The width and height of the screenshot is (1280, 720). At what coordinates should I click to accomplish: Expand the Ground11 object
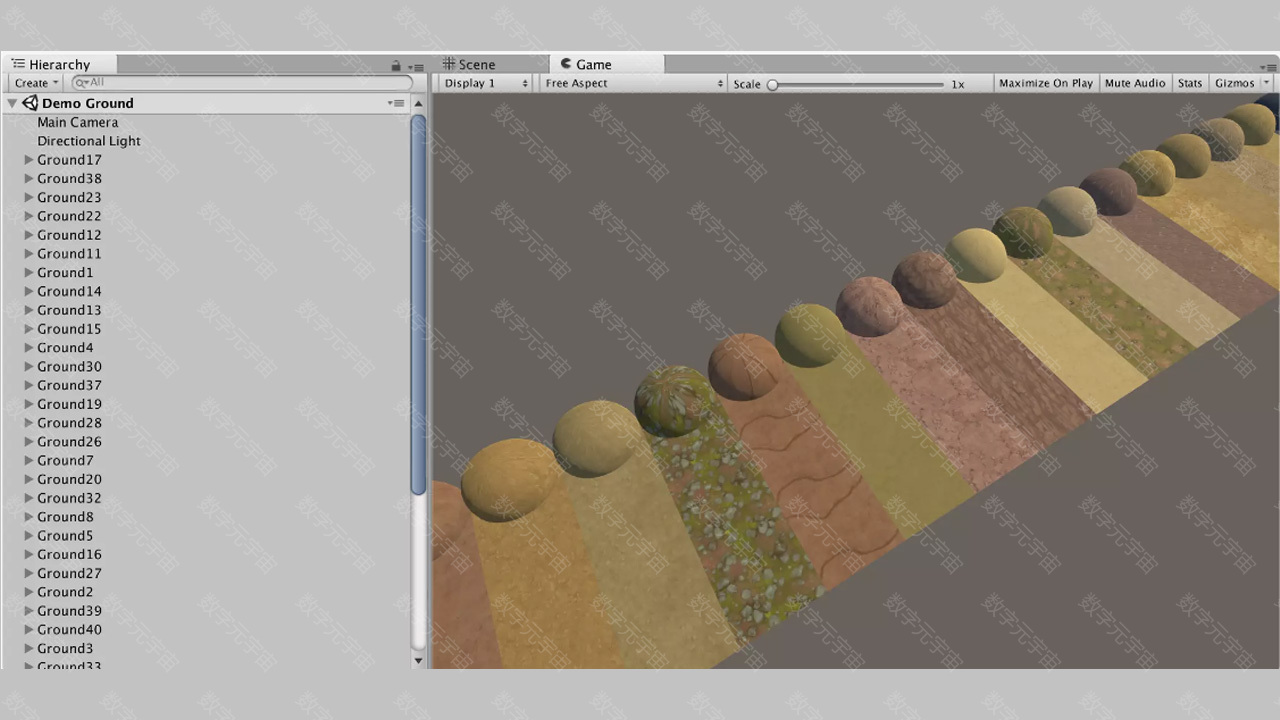tap(29, 254)
